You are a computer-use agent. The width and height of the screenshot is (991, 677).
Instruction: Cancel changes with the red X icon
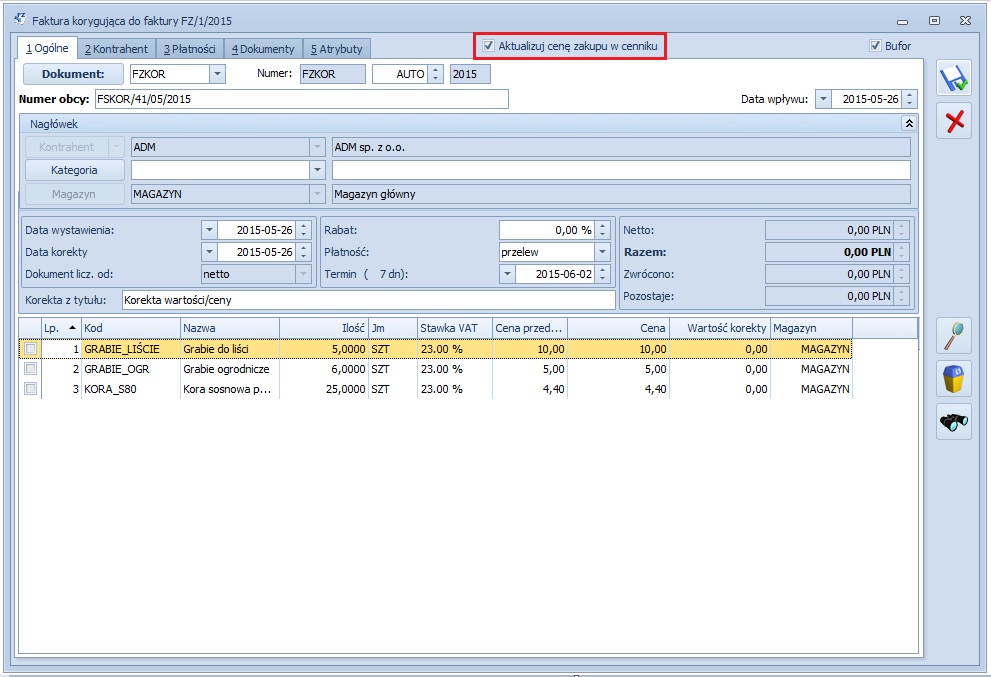point(953,121)
